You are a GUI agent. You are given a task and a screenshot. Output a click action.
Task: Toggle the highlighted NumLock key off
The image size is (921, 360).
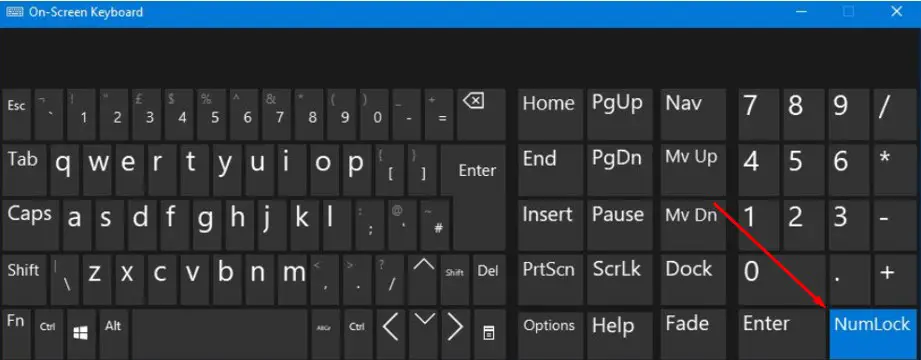point(873,334)
